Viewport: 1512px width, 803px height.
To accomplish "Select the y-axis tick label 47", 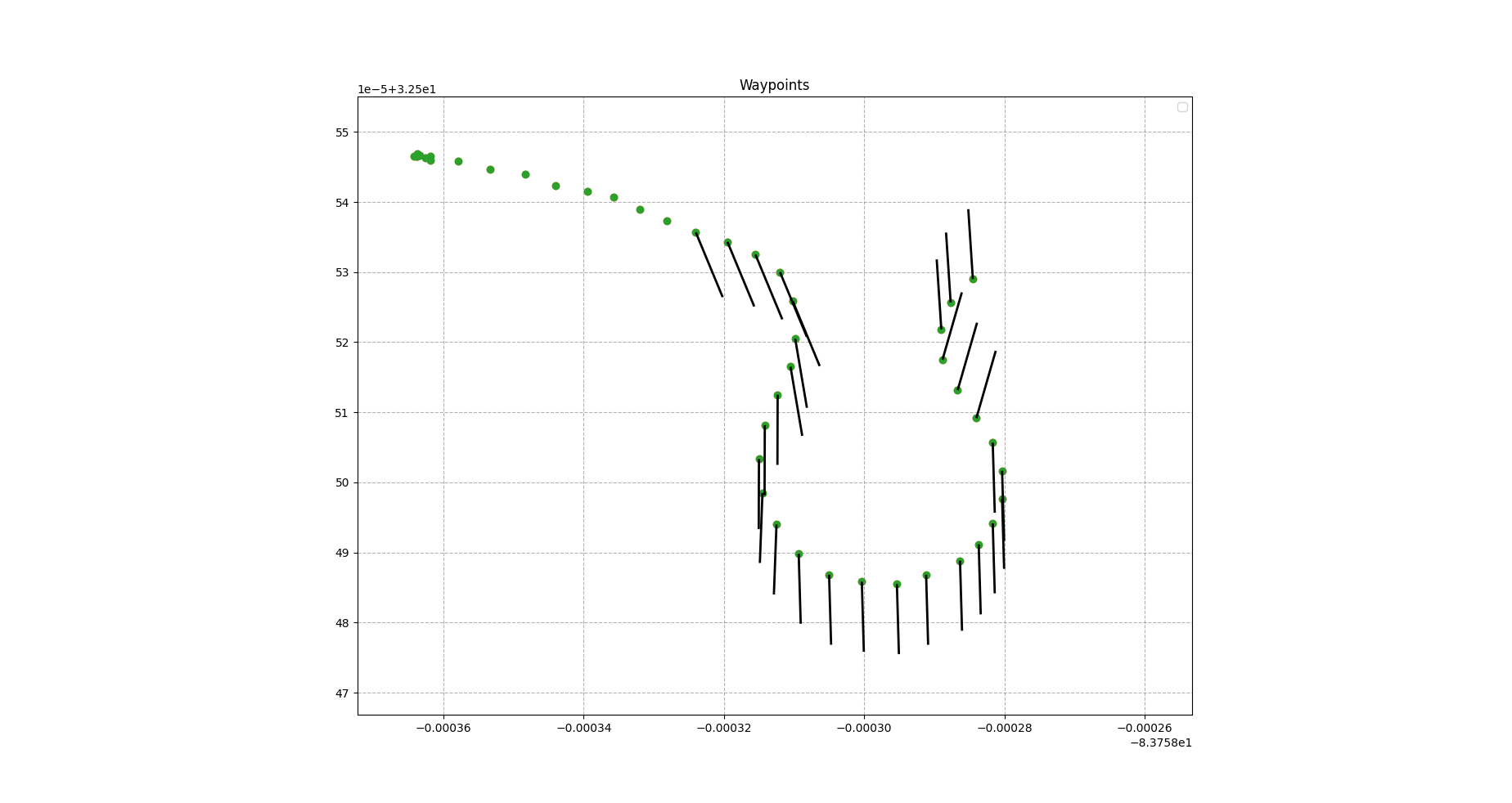I will pos(342,693).
